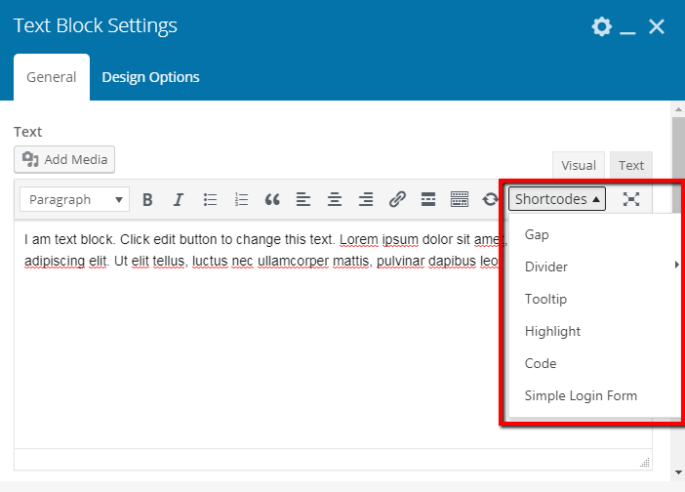The height and width of the screenshot is (492, 685).
Task: Center align the text
Action: (334, 200)
